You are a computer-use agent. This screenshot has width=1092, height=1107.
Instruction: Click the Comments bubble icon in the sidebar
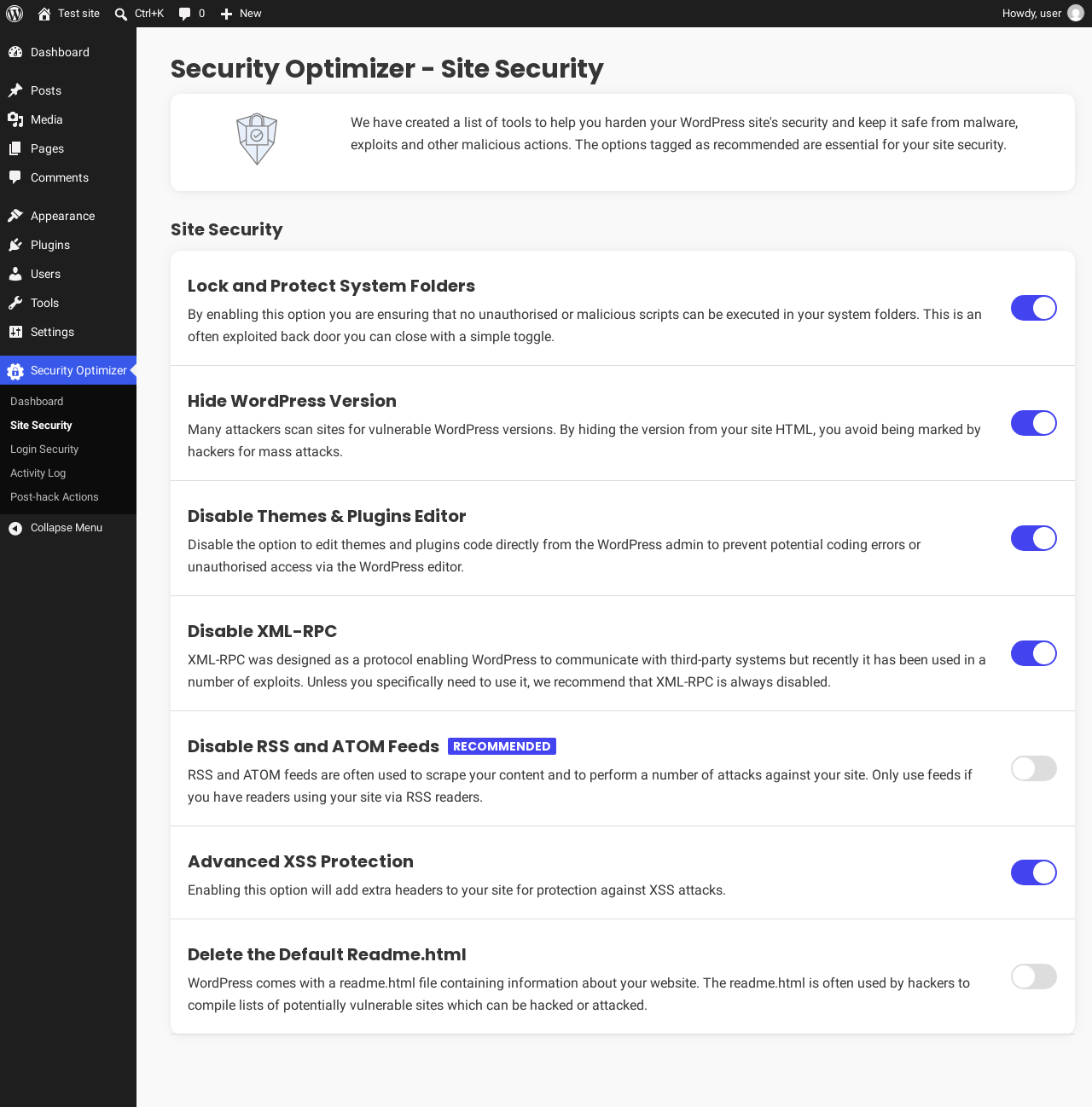(15, 177)
